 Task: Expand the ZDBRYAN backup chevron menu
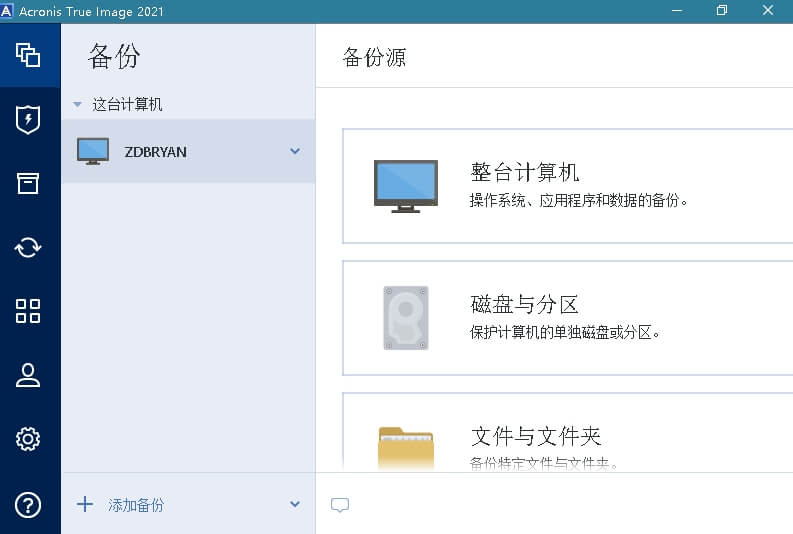point(295,151)
